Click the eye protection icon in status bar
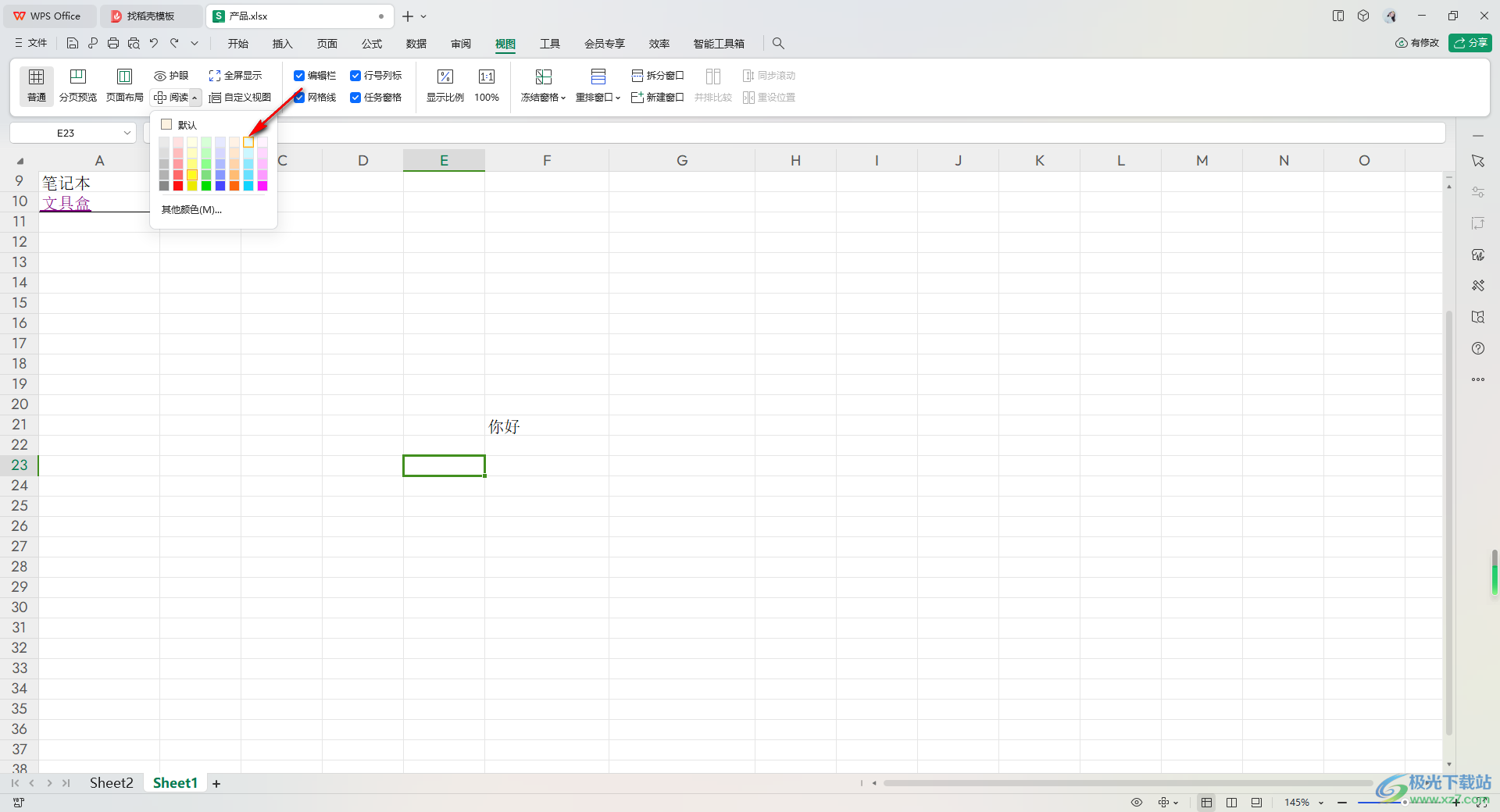Viewport: 1500px width, 812px height. 1137,803
